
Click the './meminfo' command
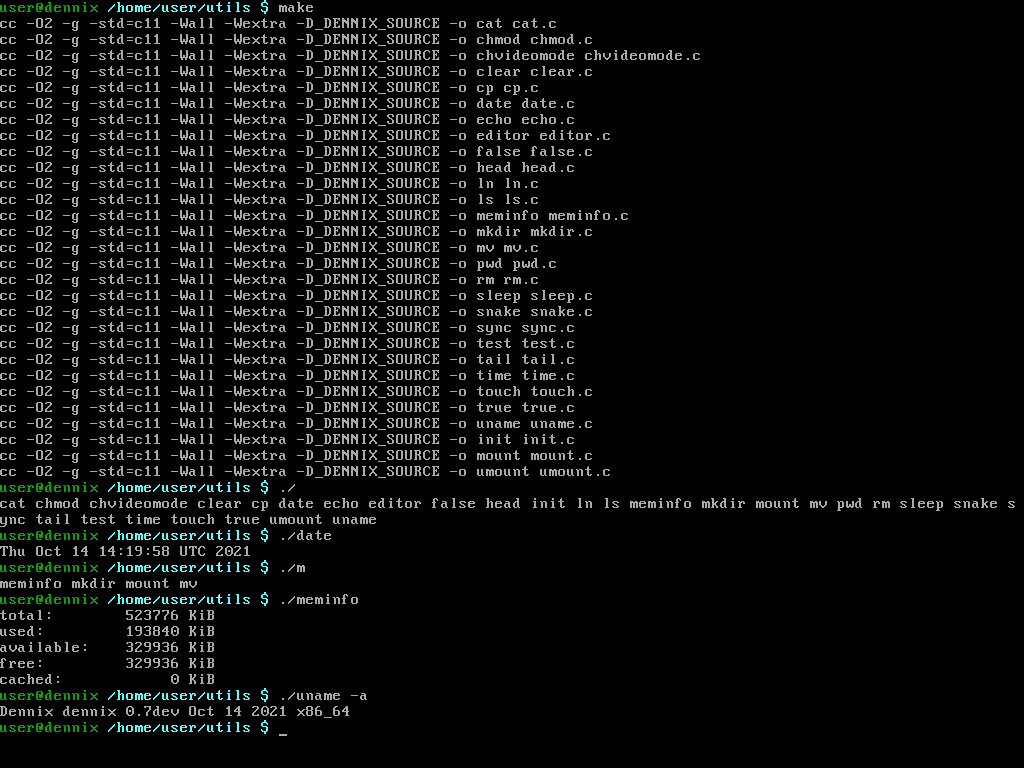319,600
